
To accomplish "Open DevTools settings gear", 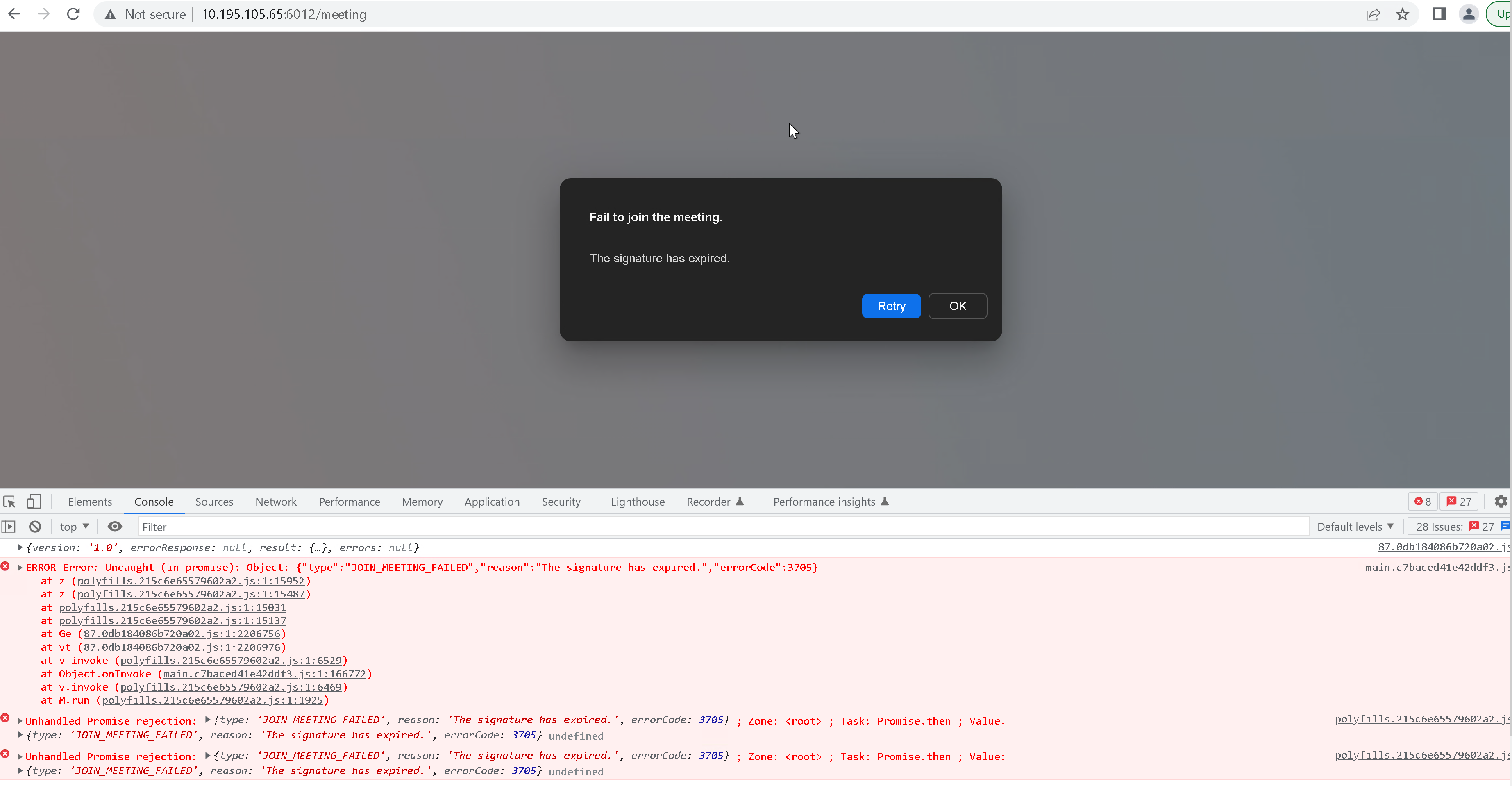I will pyautogui.click(x=1500, y=501).
